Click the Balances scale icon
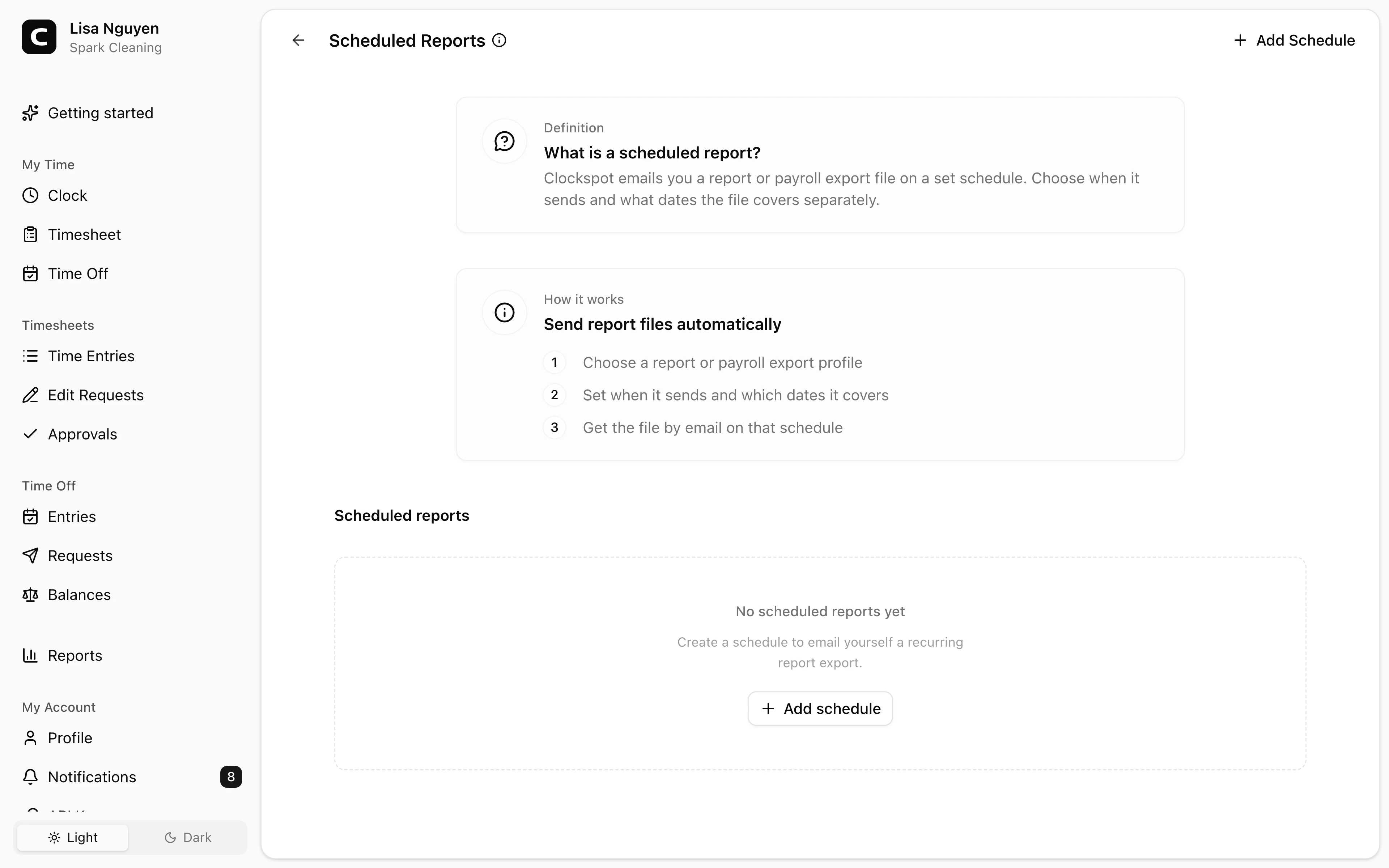 tap(30, 595)
